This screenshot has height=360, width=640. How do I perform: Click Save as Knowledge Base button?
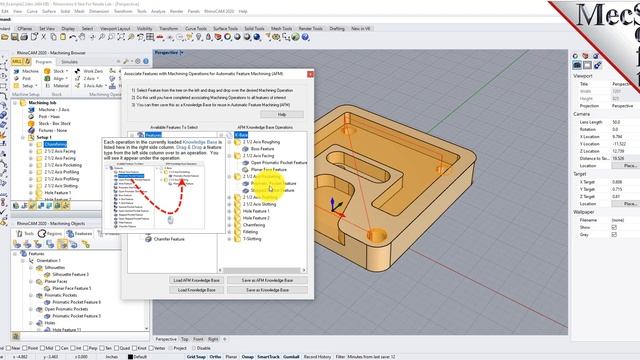(267, 290)
